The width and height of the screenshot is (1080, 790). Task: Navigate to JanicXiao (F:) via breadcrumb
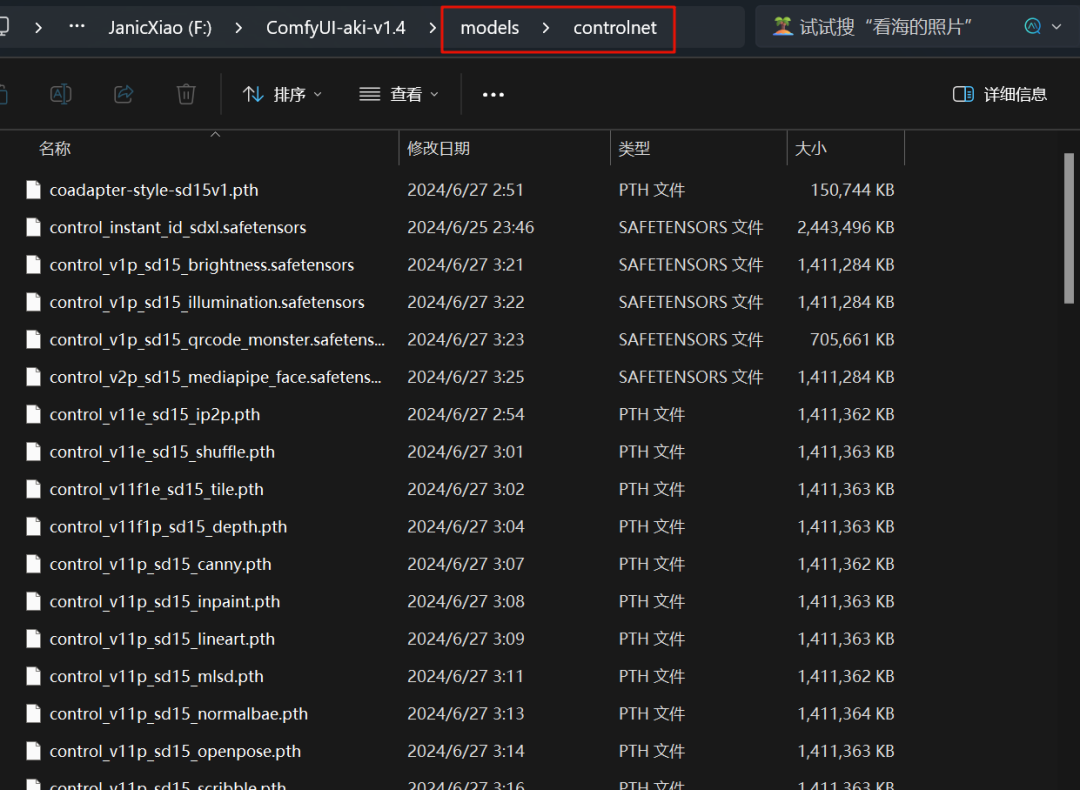point(160,27)
